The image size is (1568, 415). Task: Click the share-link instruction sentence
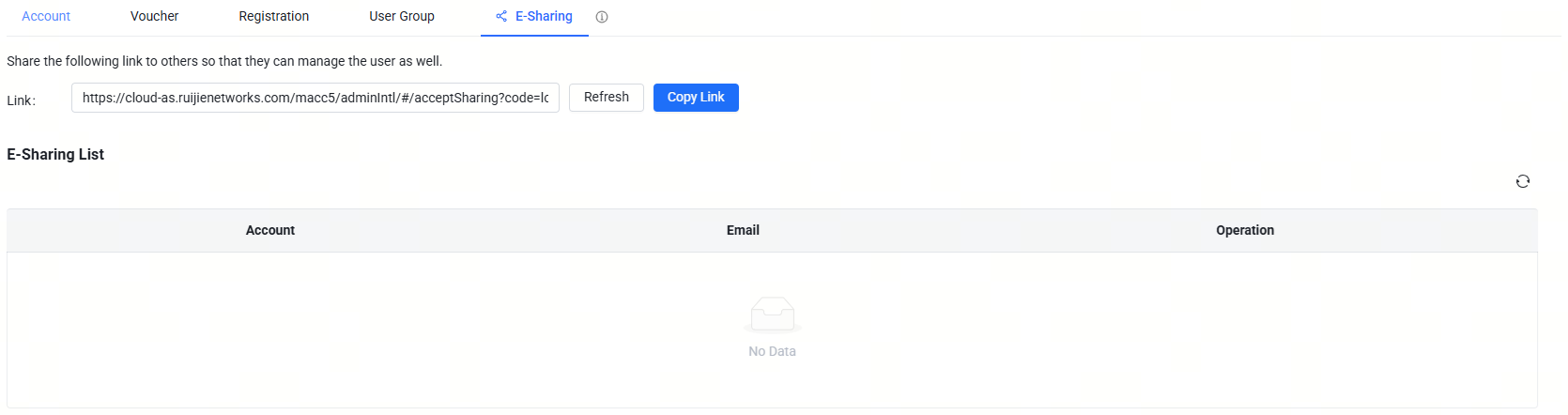224,61
